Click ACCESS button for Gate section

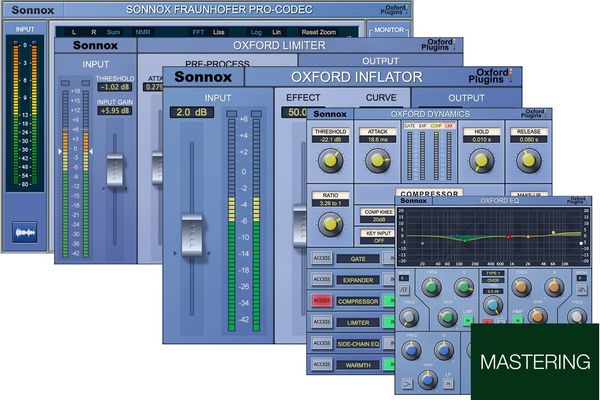322,258
